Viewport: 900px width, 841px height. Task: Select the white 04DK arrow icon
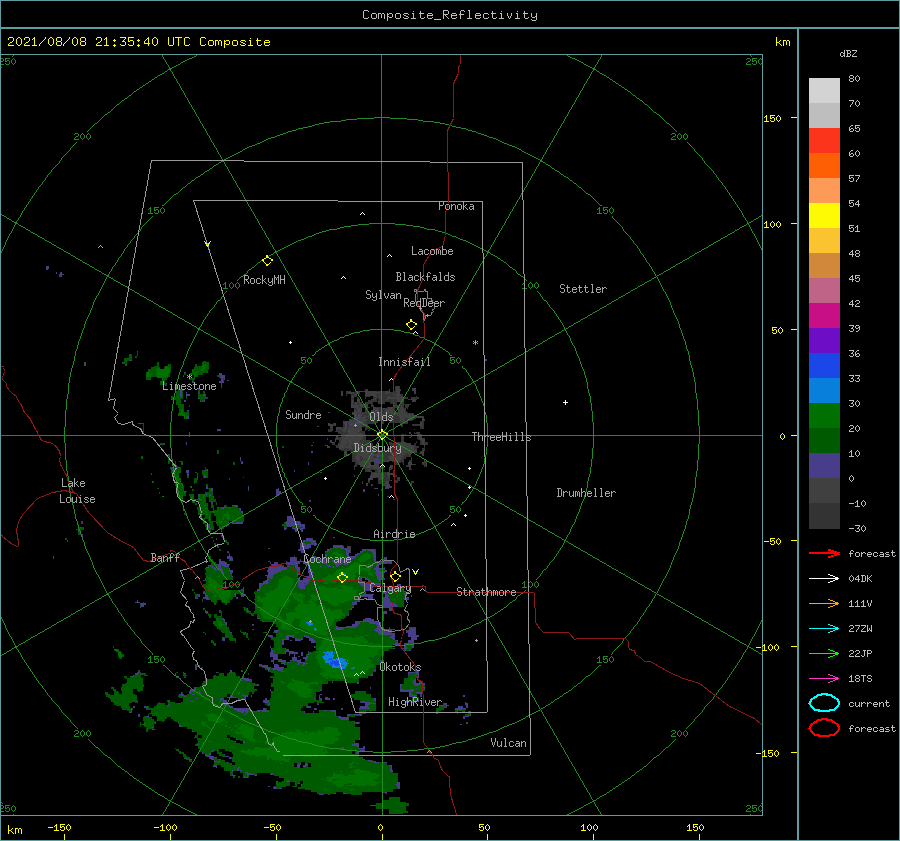pyautogui.click(x=824, y=579)
